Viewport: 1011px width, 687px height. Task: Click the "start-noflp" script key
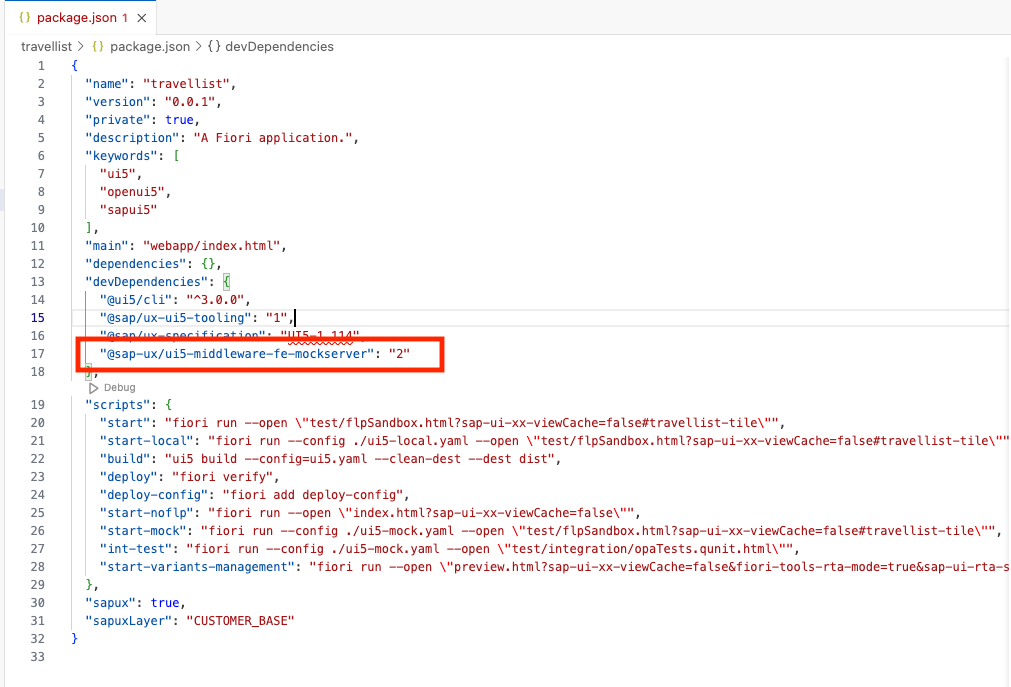(x=147, y=513)
